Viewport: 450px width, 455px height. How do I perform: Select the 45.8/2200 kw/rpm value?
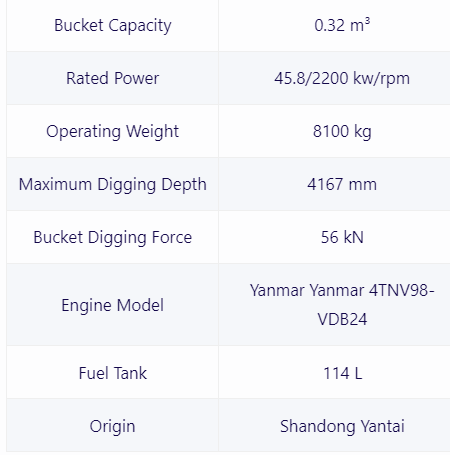click(342, 79)
